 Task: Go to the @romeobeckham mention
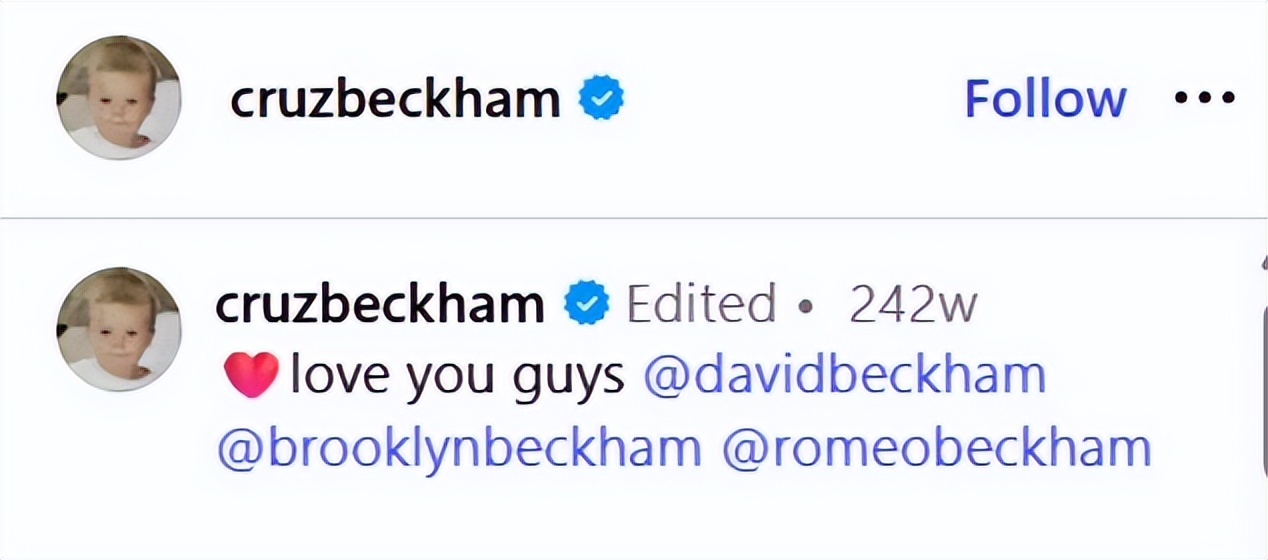[x=935, y=449]
